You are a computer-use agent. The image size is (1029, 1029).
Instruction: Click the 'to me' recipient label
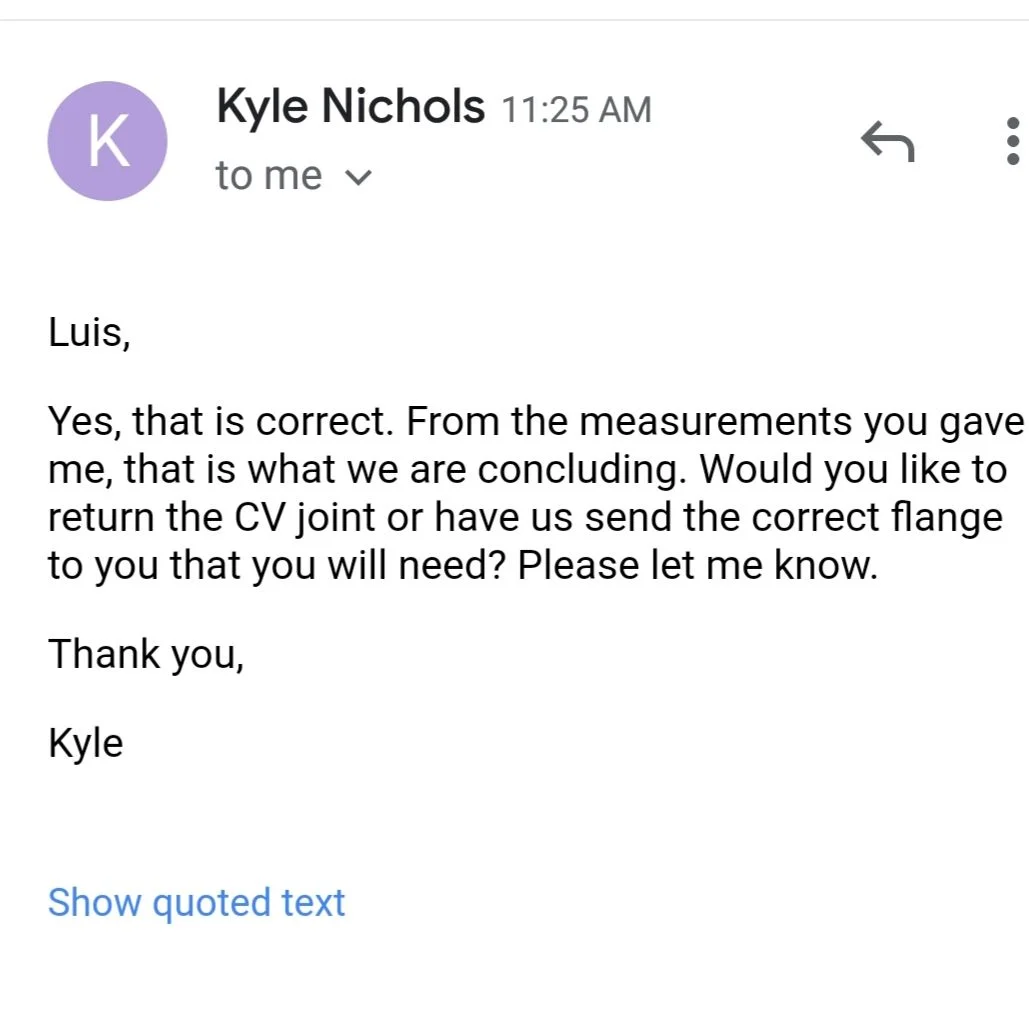(x=269, y=176)
